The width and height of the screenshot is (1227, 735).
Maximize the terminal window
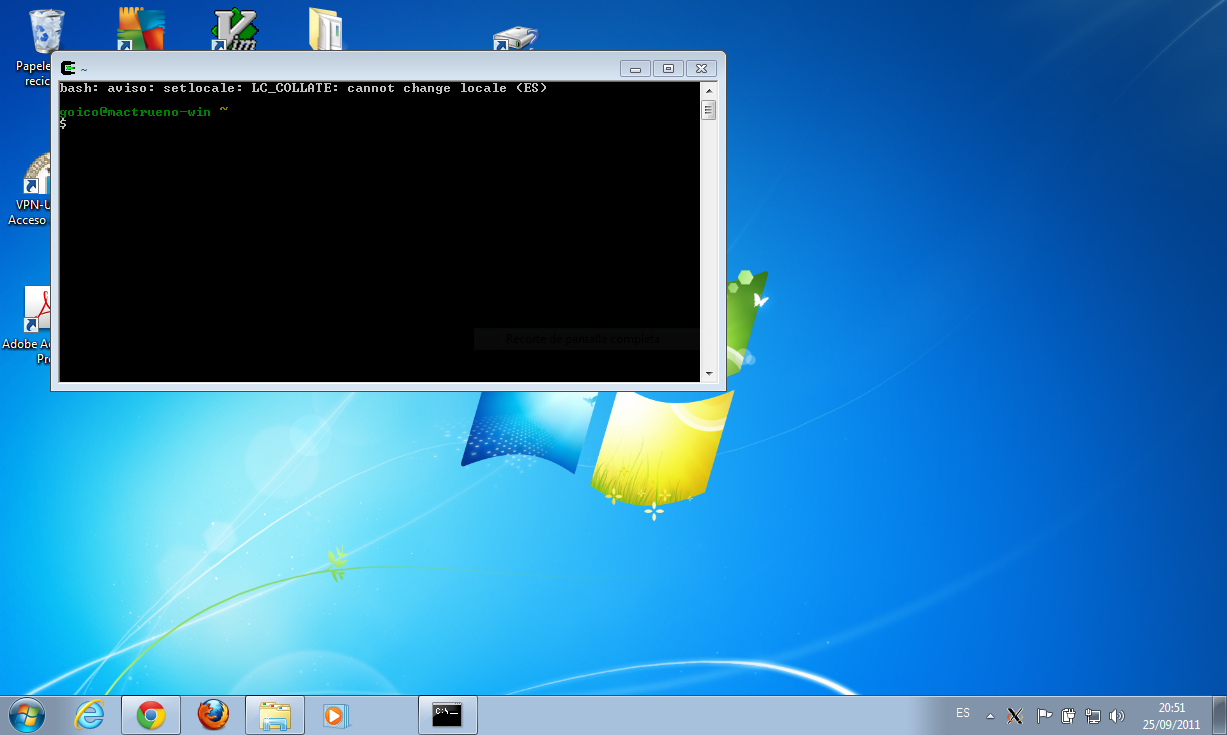tap(668, 69)
